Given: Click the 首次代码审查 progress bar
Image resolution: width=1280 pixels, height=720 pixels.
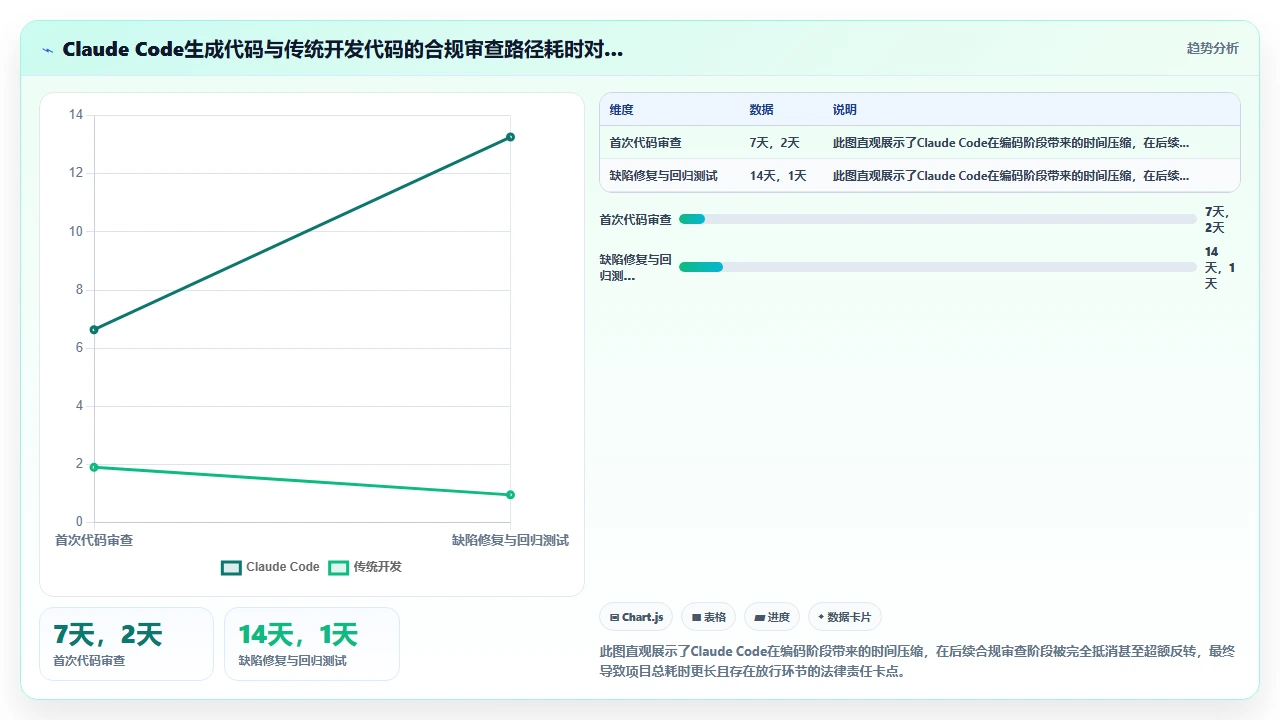Looking at the screenshot, I should (937, 219).
